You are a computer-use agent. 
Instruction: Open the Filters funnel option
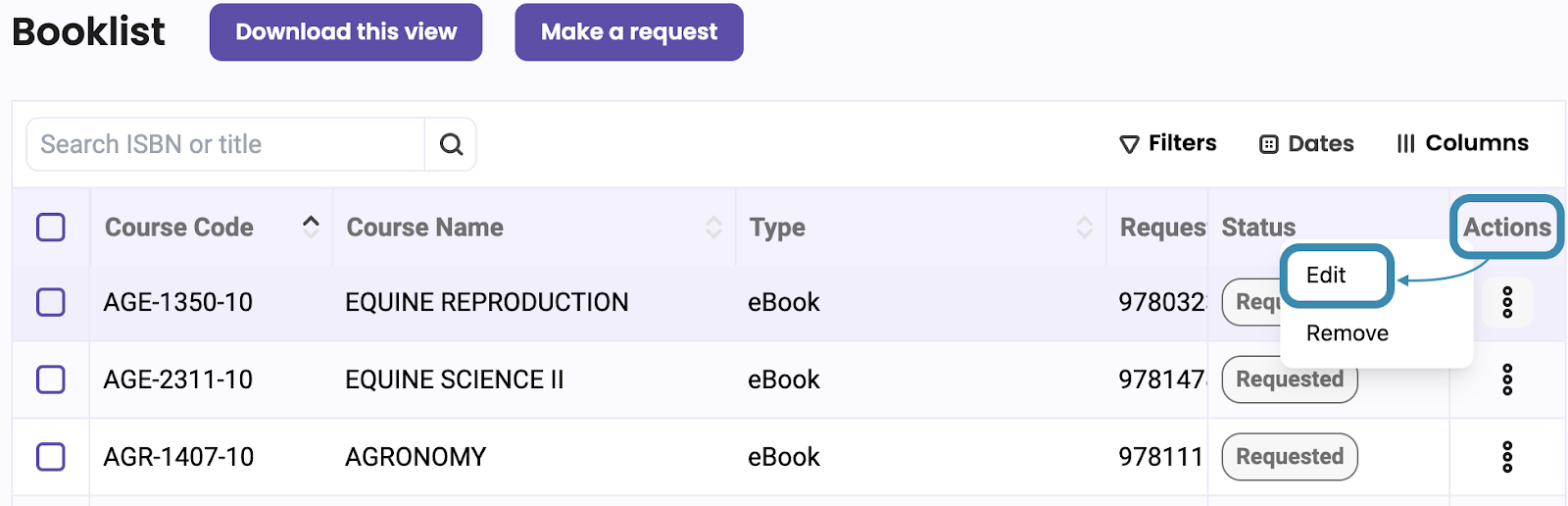[1168, 143]
